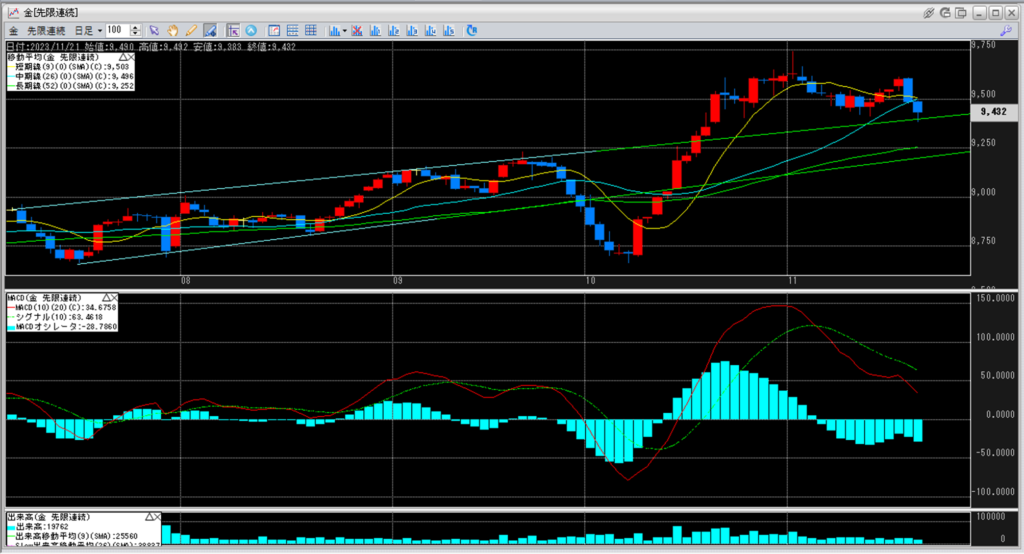Click the delete indicator red-X chart icon
1024x554 pixels.
pyautogui.click(x=357, y=31)
